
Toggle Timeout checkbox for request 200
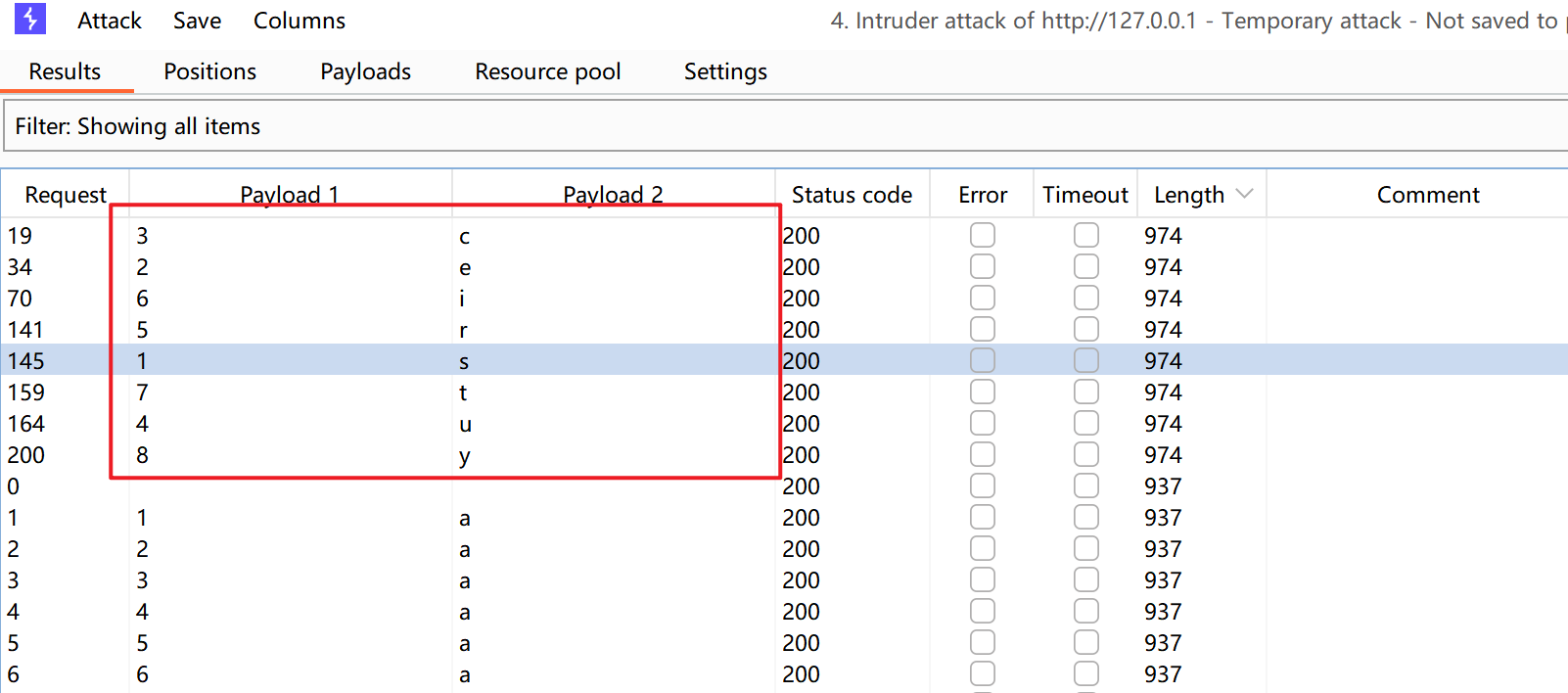pos(1085,454)
